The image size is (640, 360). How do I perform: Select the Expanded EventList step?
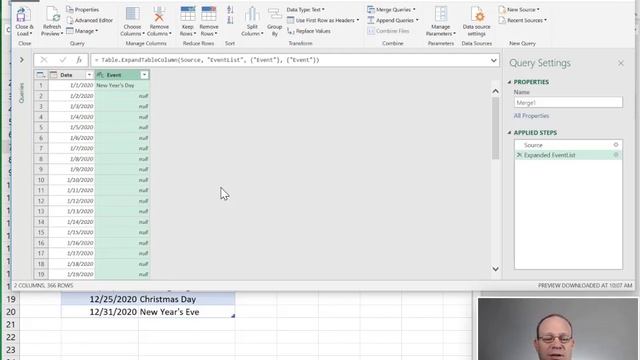pos(568,155)
